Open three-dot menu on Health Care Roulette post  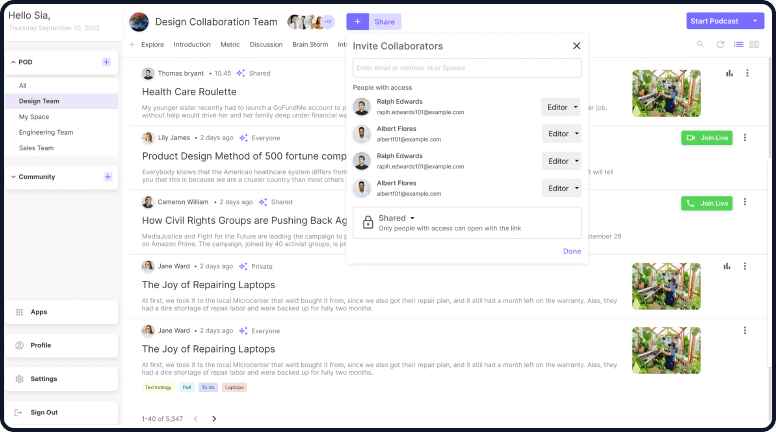click(746, 73)
